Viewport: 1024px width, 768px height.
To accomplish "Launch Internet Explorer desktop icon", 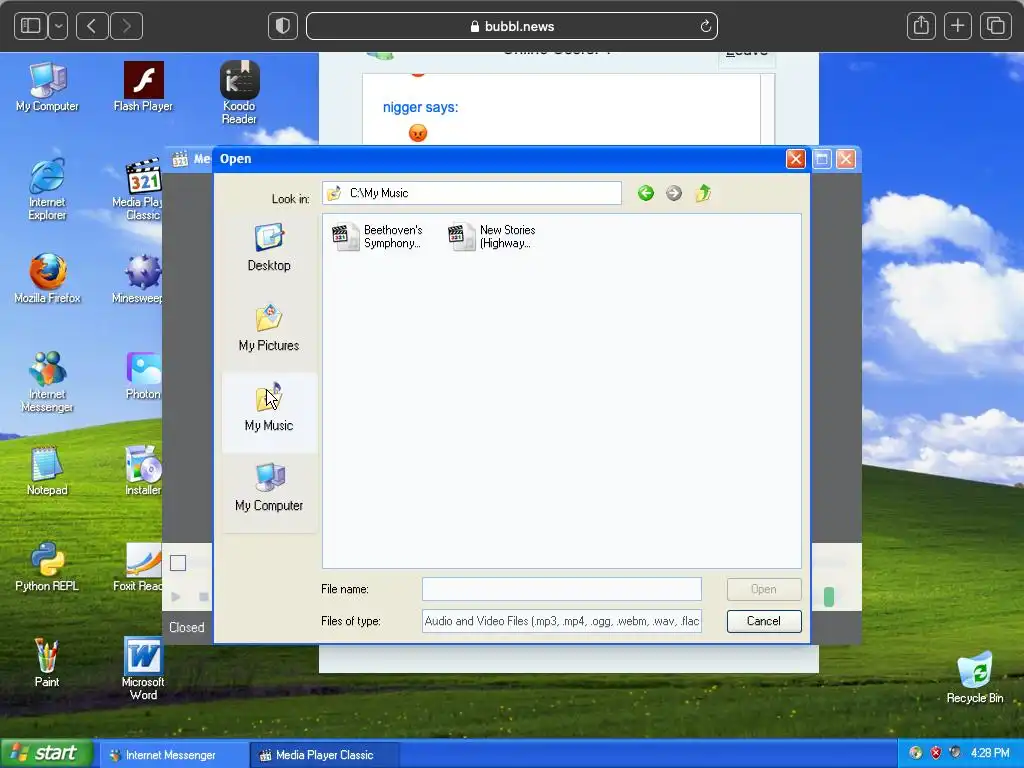I will click(47, 189).
